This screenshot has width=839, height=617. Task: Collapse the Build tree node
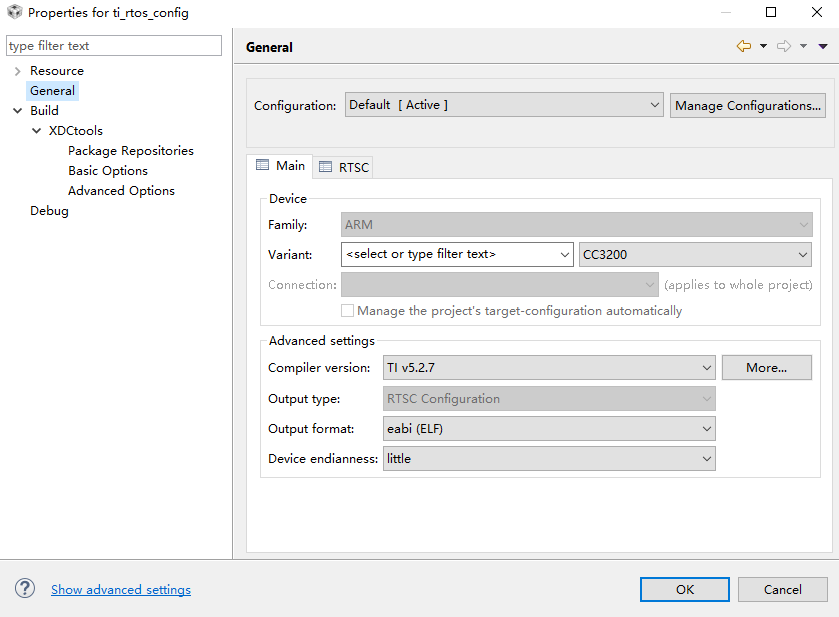coord(17,111)
